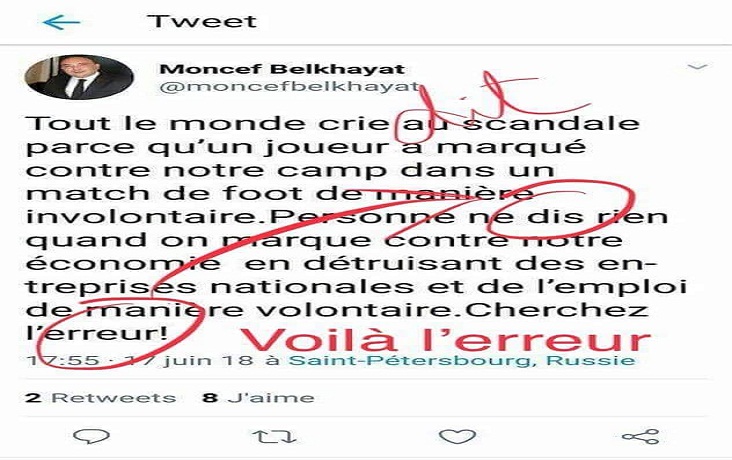Open the Moncef Belkhayat display name
This screenshot has width=732, height=460.
(x=282, y=69)
